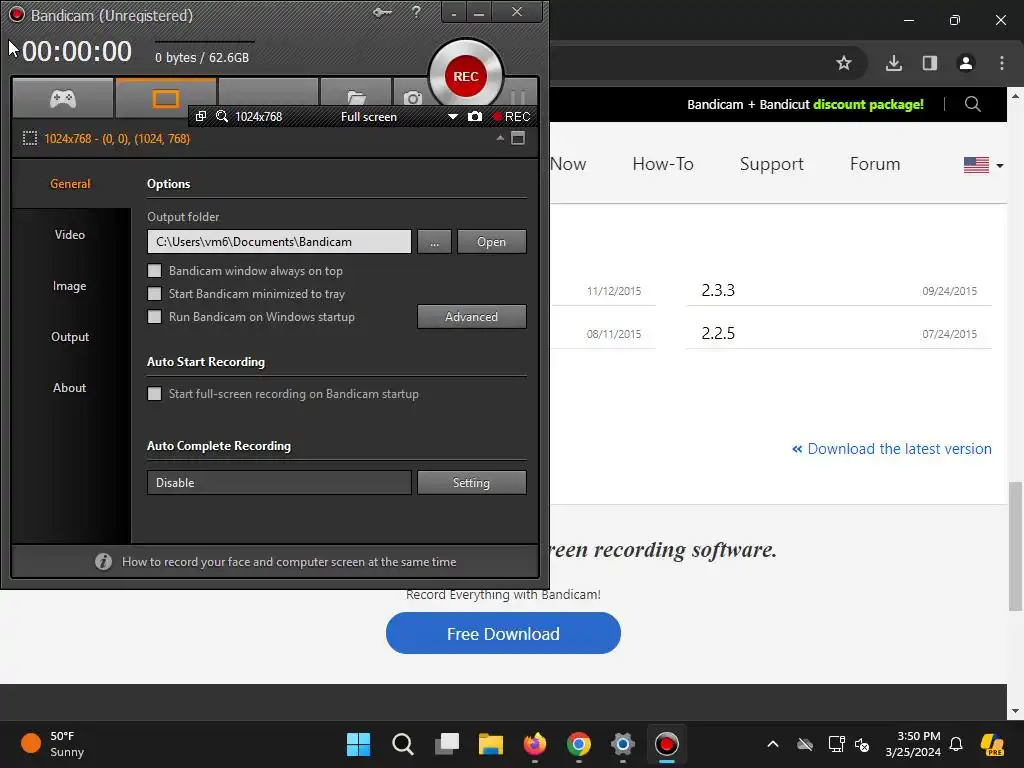Screen dimensions: 1024x768
Task: Select the screen rectangle recording mode
Action: point(165,99)
